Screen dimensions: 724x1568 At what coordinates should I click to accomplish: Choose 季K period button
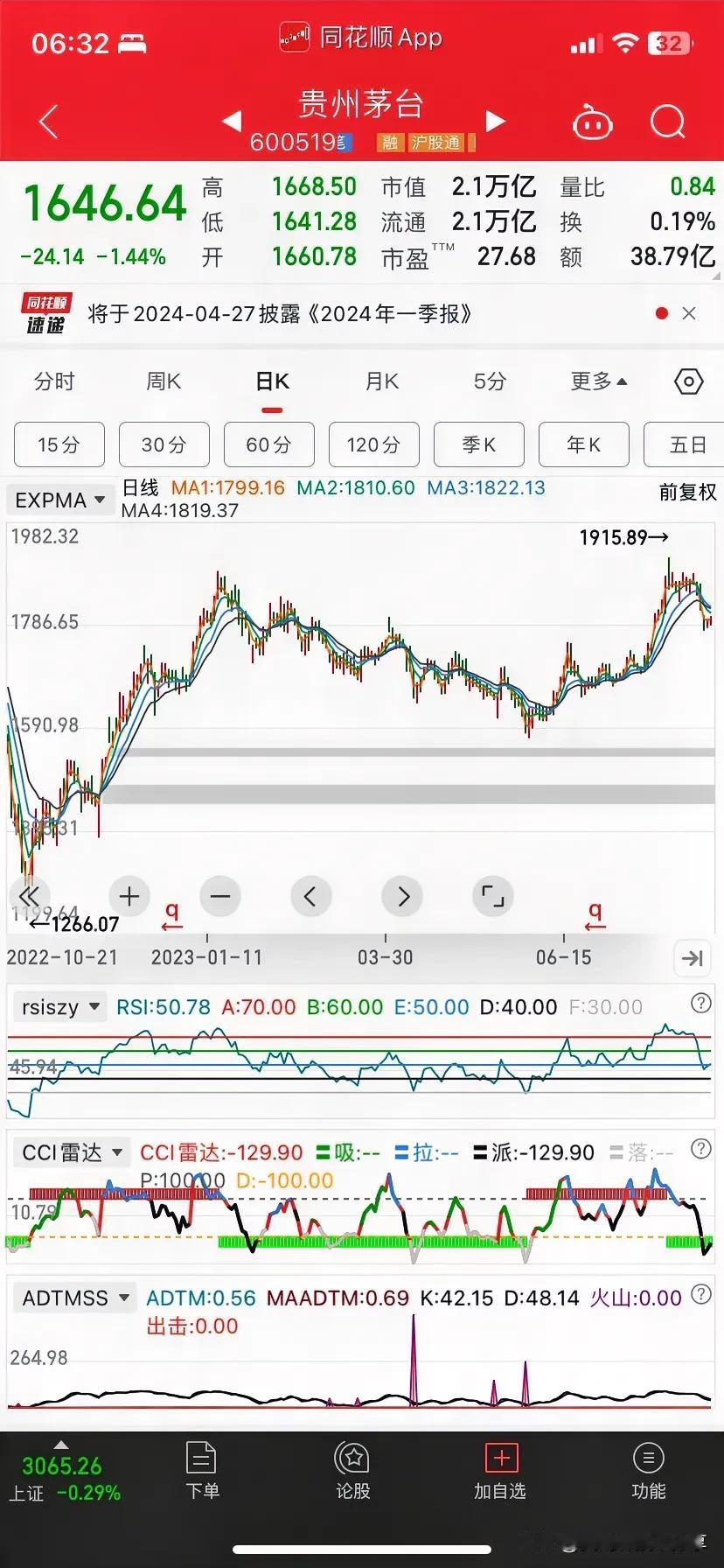point(479,444)
